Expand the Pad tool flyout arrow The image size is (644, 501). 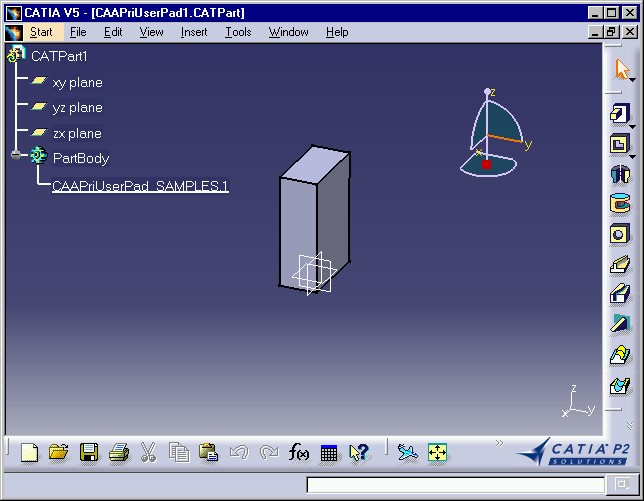point(632,127)
